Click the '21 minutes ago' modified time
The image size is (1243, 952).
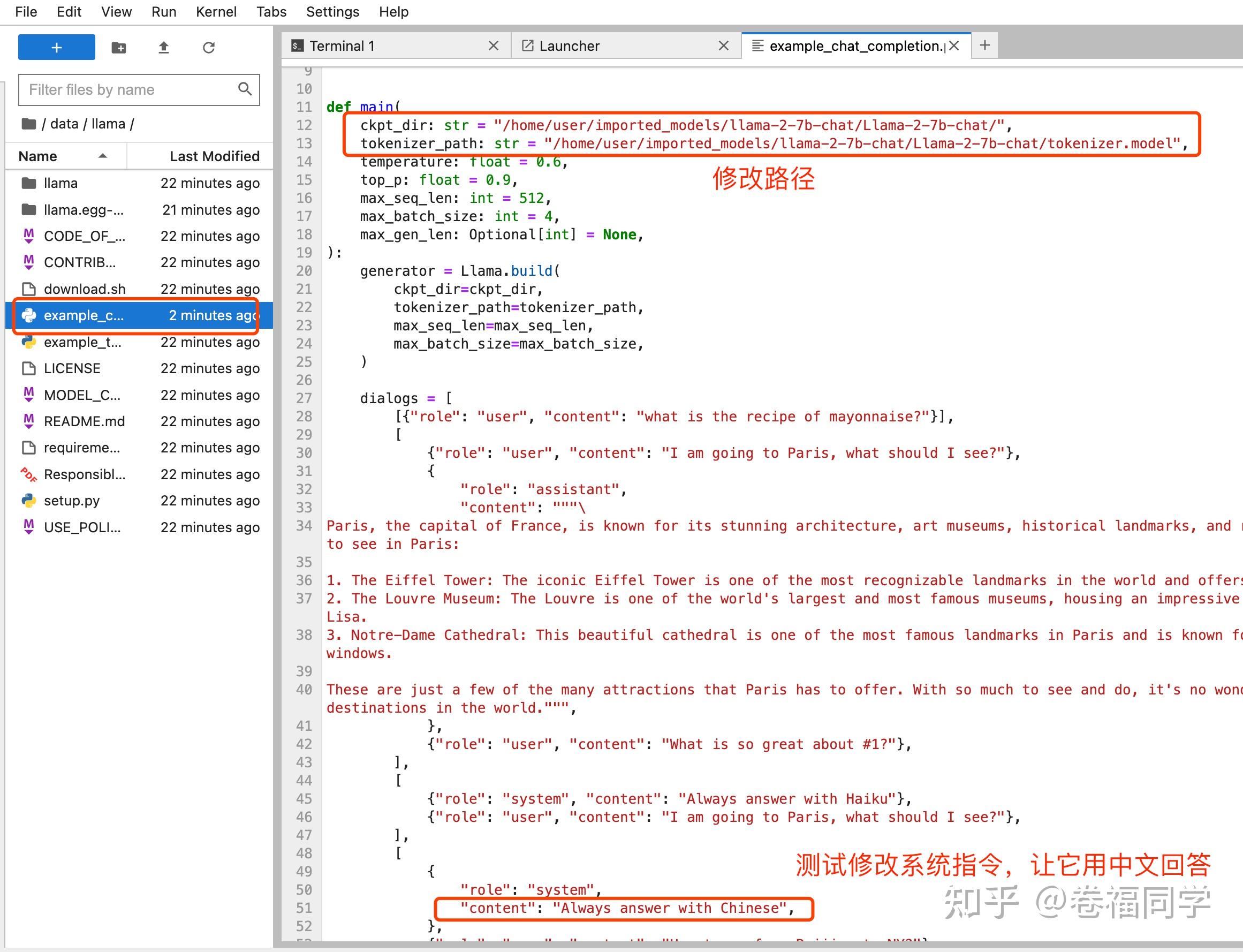click(211, 210)
